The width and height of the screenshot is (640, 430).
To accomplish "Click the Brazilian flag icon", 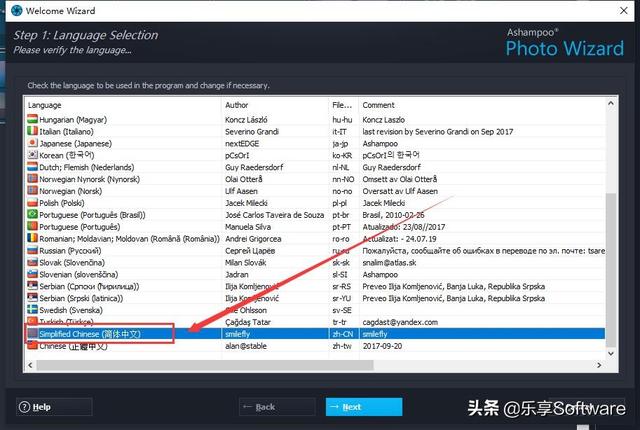I will pos(32,215).
